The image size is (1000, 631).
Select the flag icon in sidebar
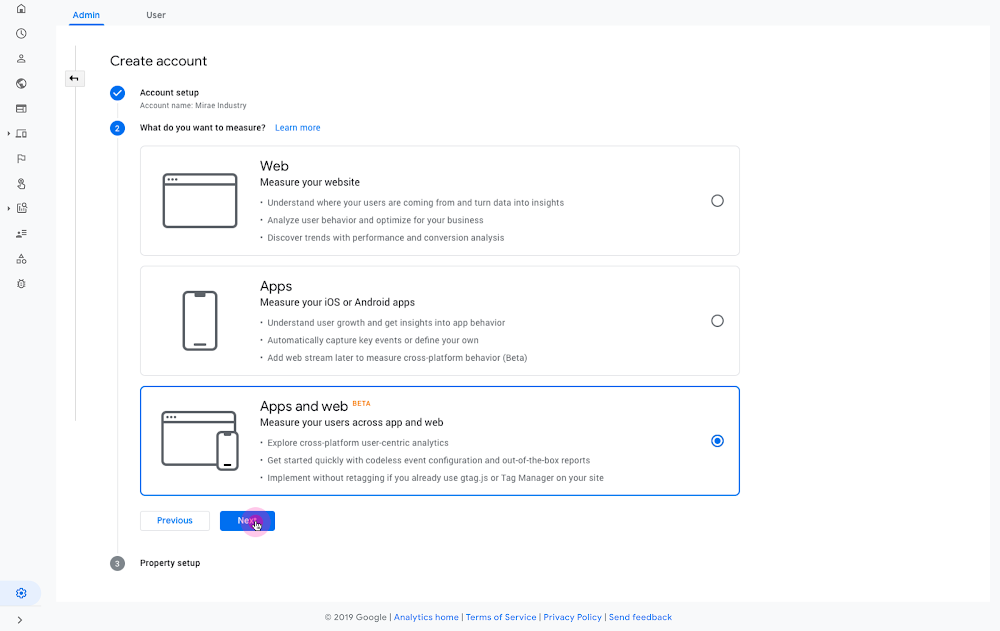point(20,158)
